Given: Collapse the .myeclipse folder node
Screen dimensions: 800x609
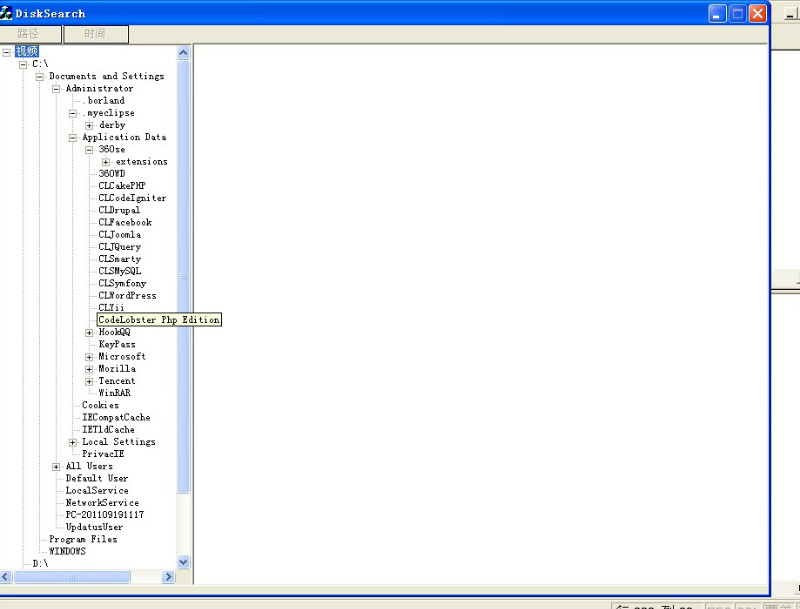Looking at the screenshot, I should [73, 113].
